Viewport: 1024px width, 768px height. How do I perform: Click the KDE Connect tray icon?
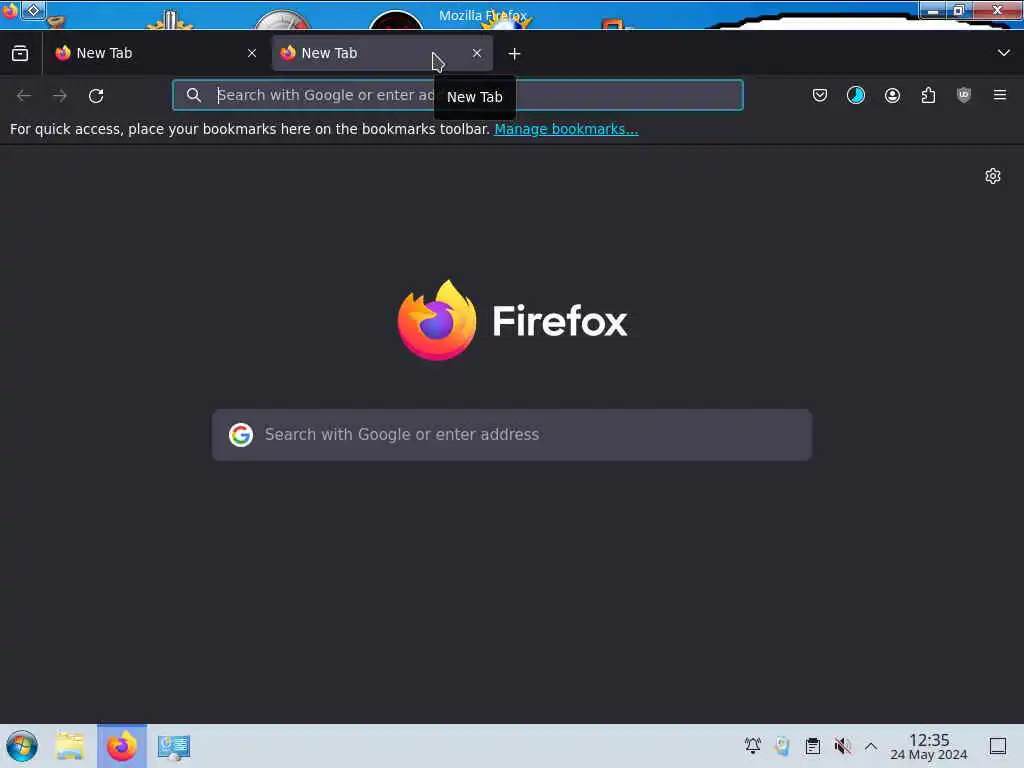pyautogui.click(x=782, y=745)
